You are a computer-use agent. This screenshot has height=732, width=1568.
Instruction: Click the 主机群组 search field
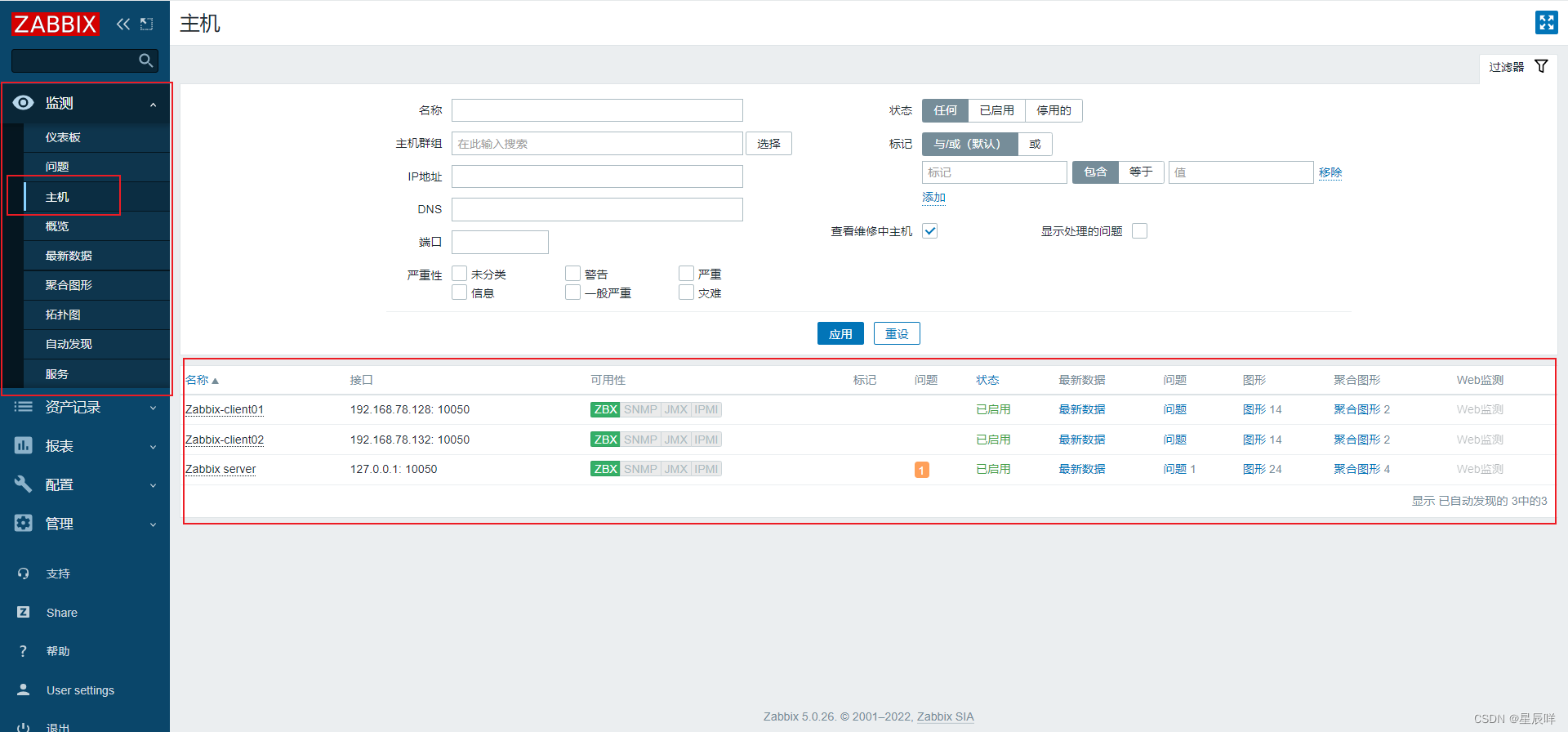(x=597, y=144)
